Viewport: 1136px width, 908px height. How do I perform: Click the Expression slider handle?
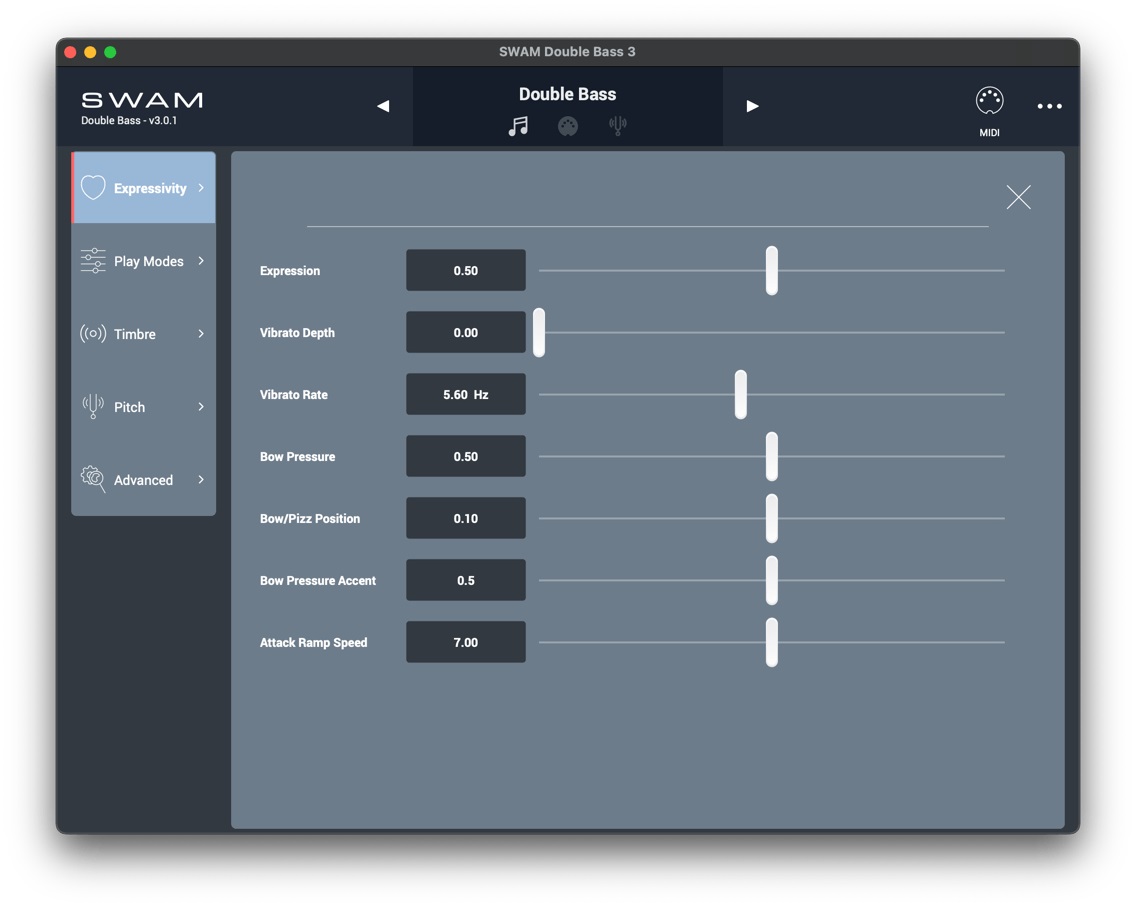pyautogui.click(x=772, y=270)
